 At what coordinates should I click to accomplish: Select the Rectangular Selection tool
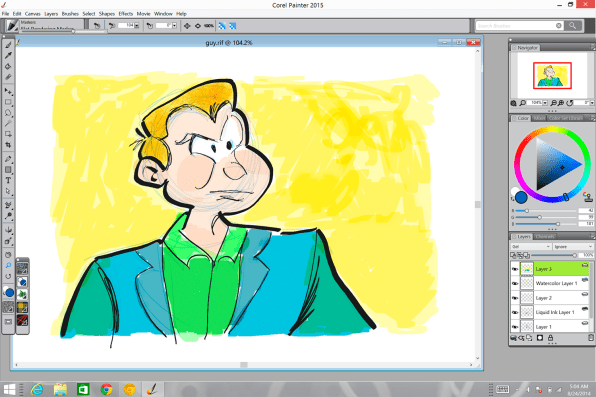pyautogui.click(x=8, y=102)
